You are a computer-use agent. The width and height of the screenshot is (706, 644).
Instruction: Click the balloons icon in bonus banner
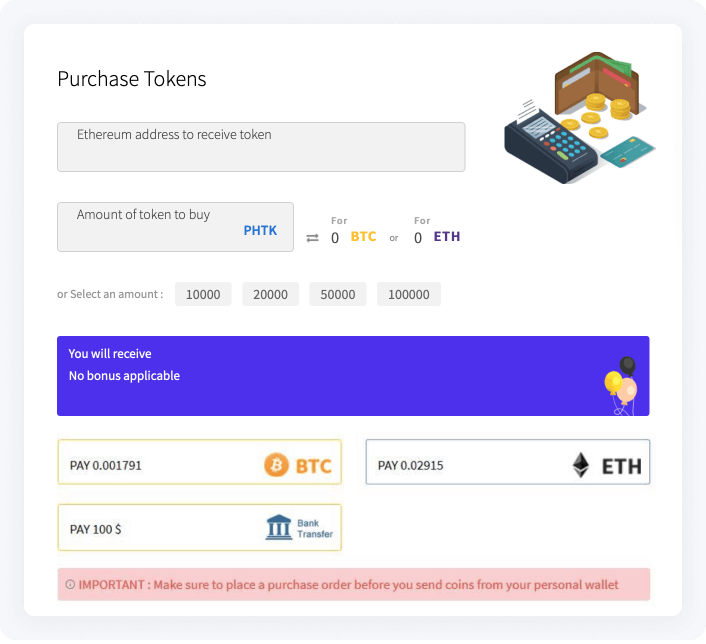[x=621, y=385]
